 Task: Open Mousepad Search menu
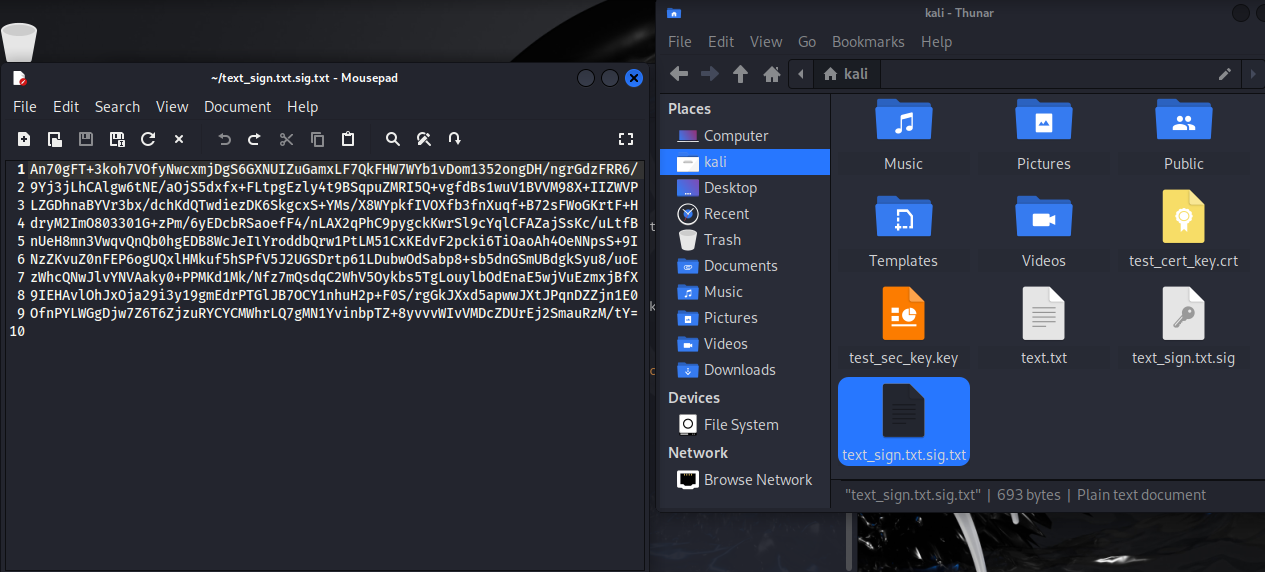tap(117, 107)
